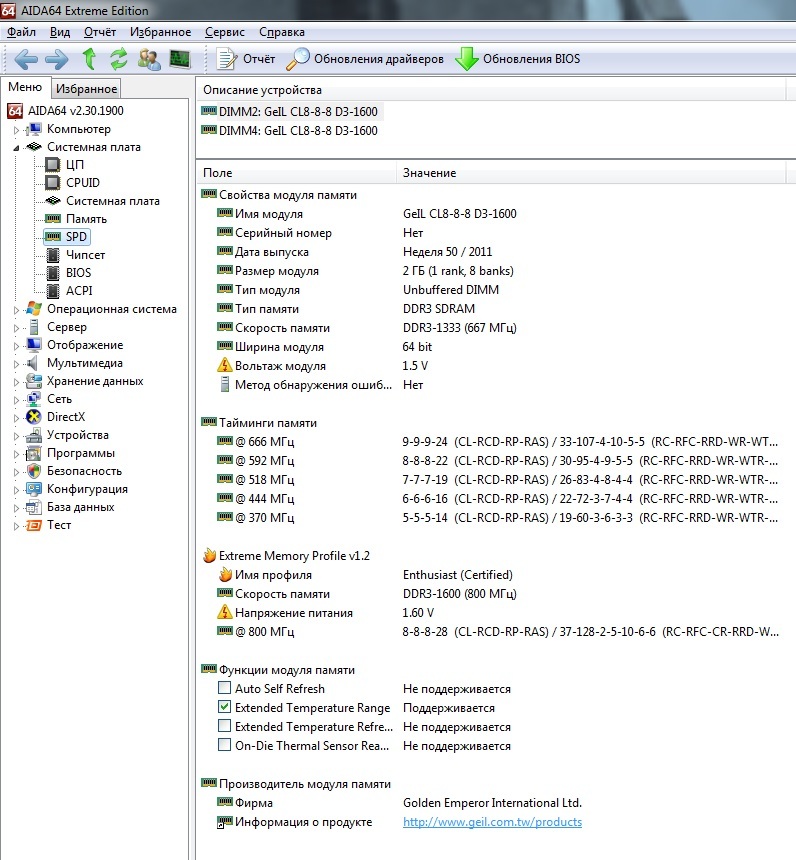
Task: Click Обновления драйверов magnifier button
Action: pos(365,59)
